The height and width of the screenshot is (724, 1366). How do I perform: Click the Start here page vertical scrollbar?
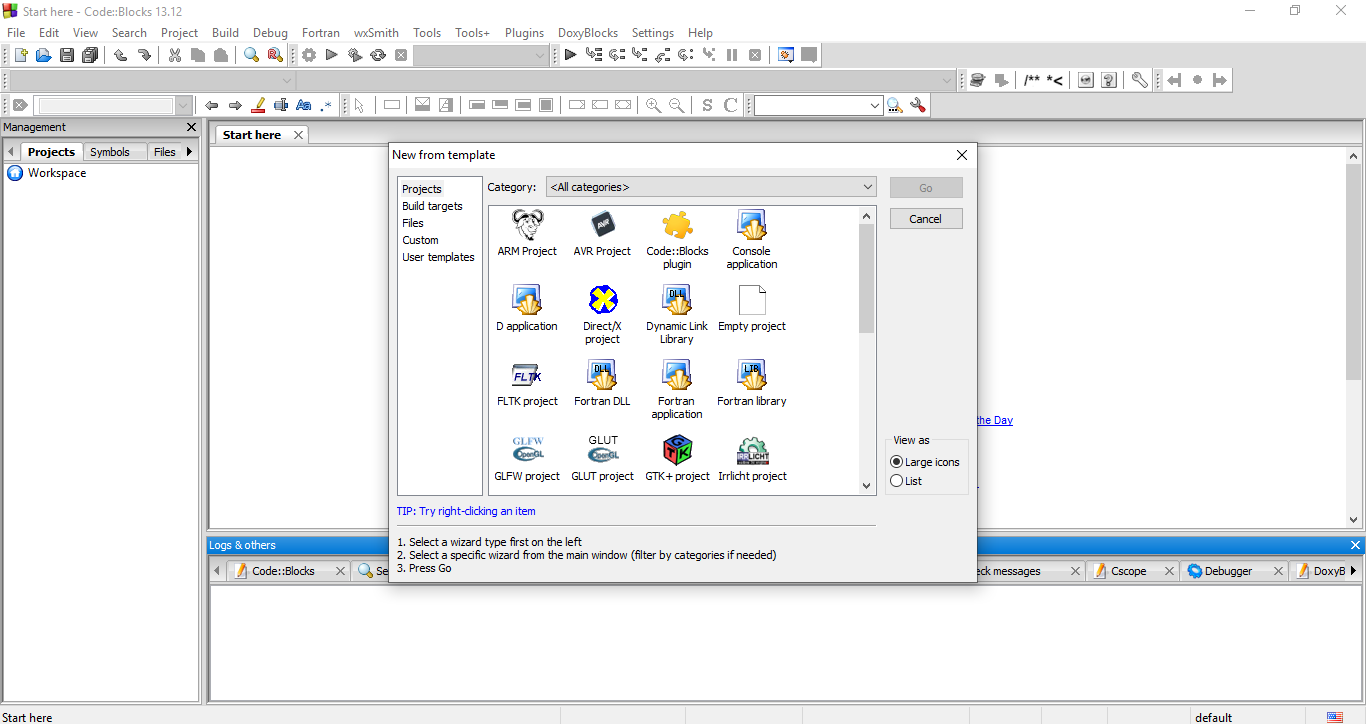(x=1354, y=337)
